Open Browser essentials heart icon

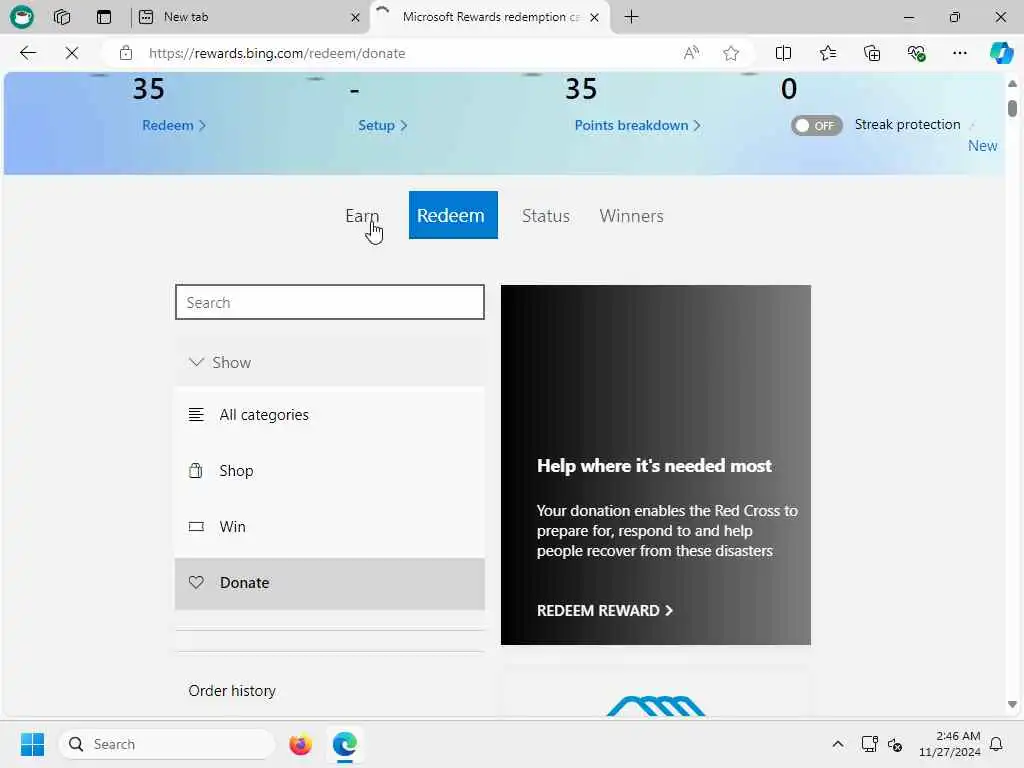(916, 53)
